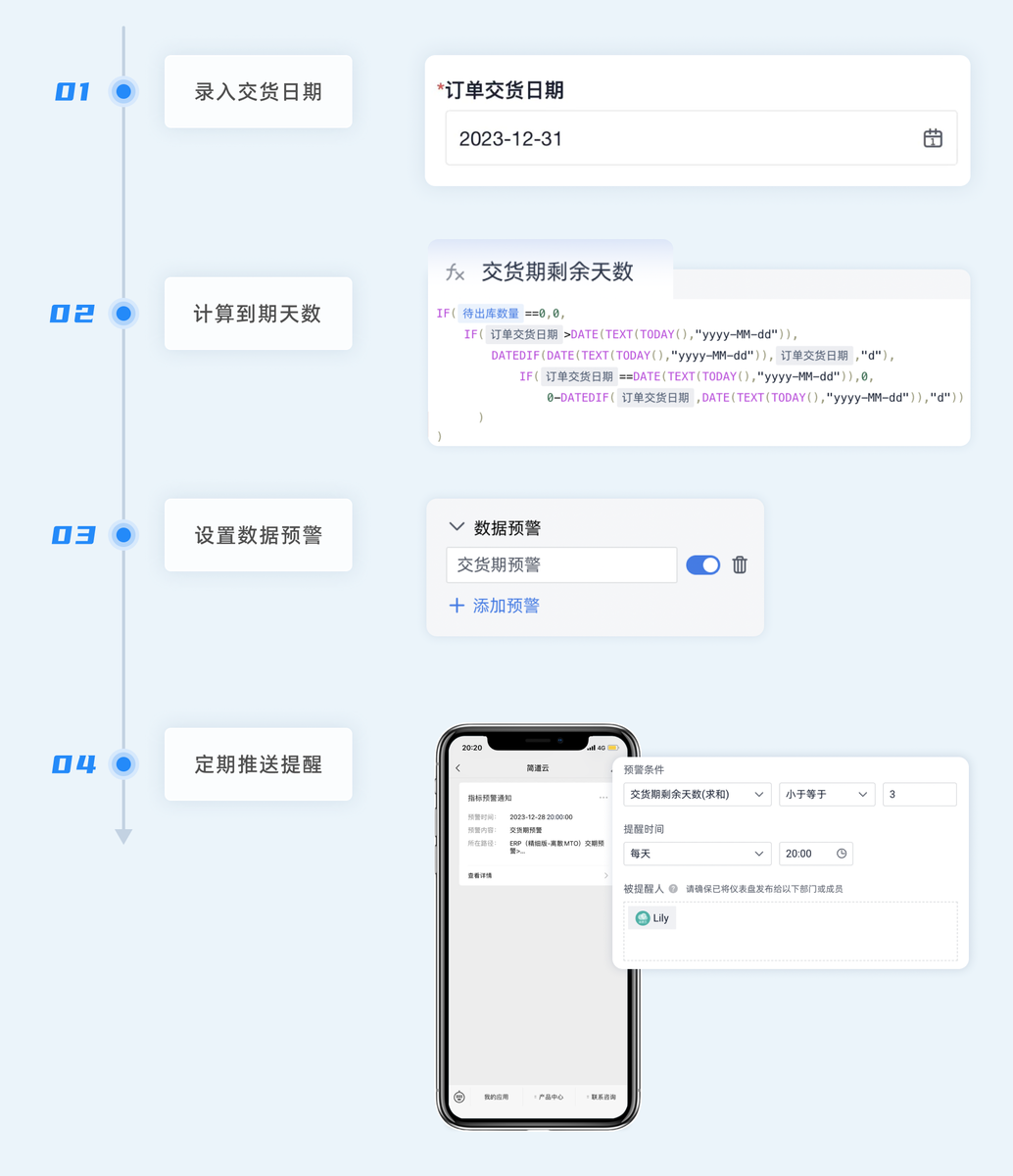Click the fx formula icon beside 交货期剩余天数

(x=455, y=272)
